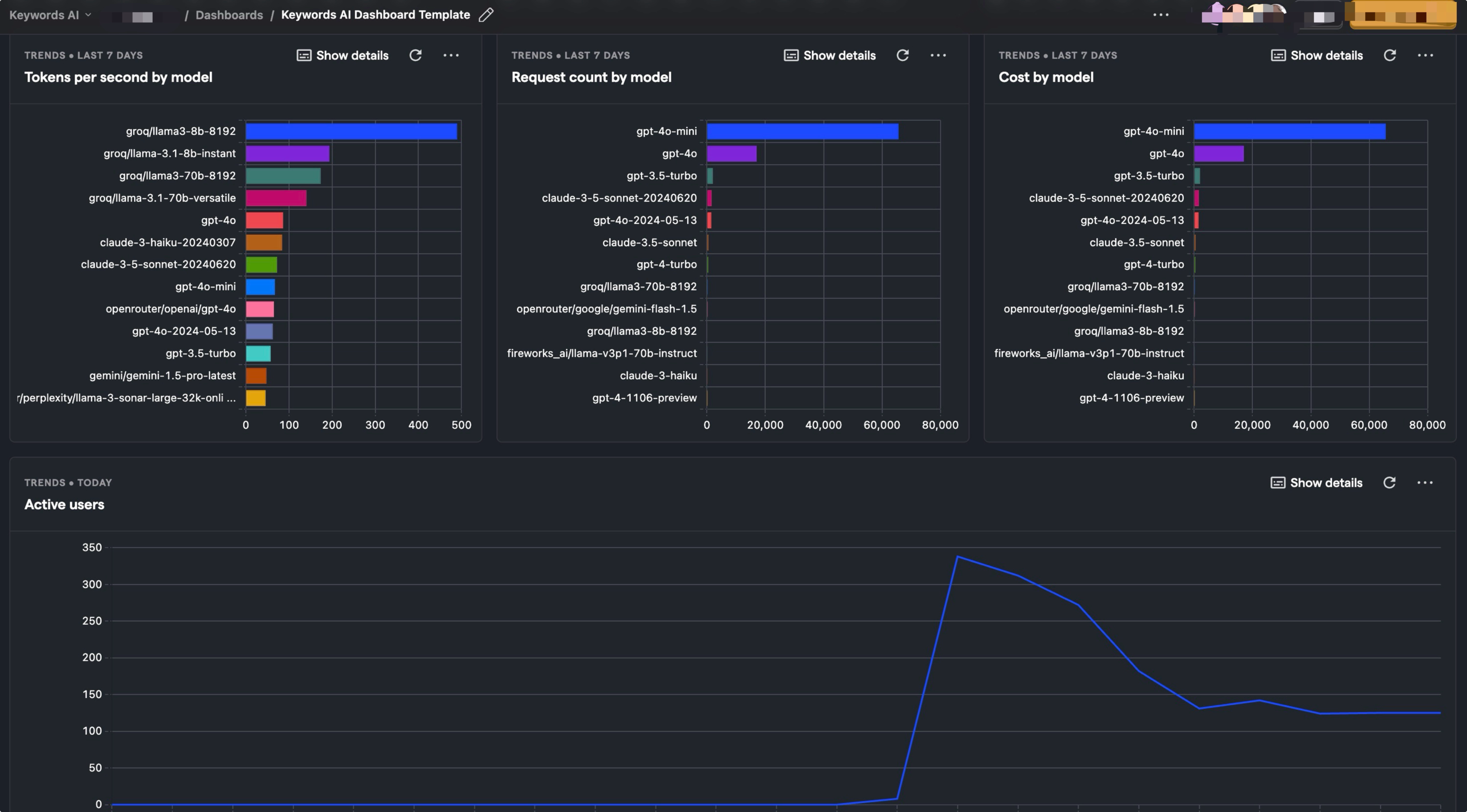1467x812 pixels.
Task: Show details for Active users chart
Action: [x=1316, y=482]
